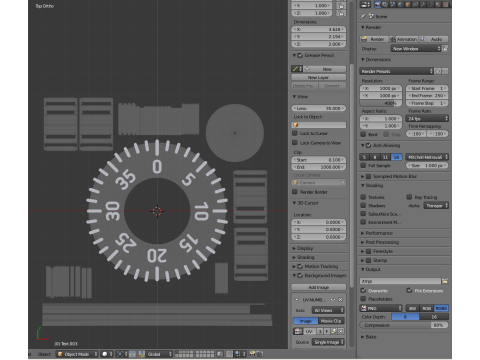Enable the Placeholders checkbox
This screenshot has height=360, width=480.
click(x=363, y=299)
